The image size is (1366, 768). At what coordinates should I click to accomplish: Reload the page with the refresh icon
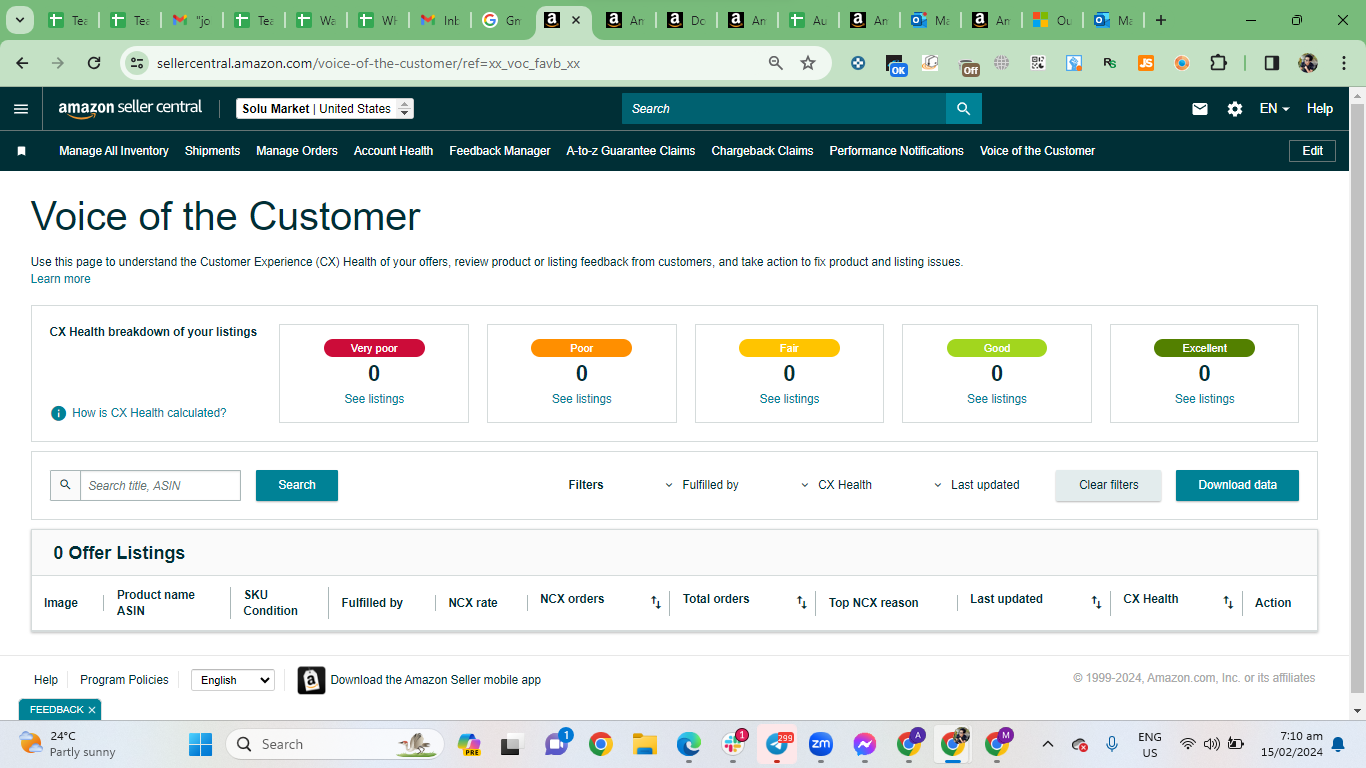click(x=94, y=63)
